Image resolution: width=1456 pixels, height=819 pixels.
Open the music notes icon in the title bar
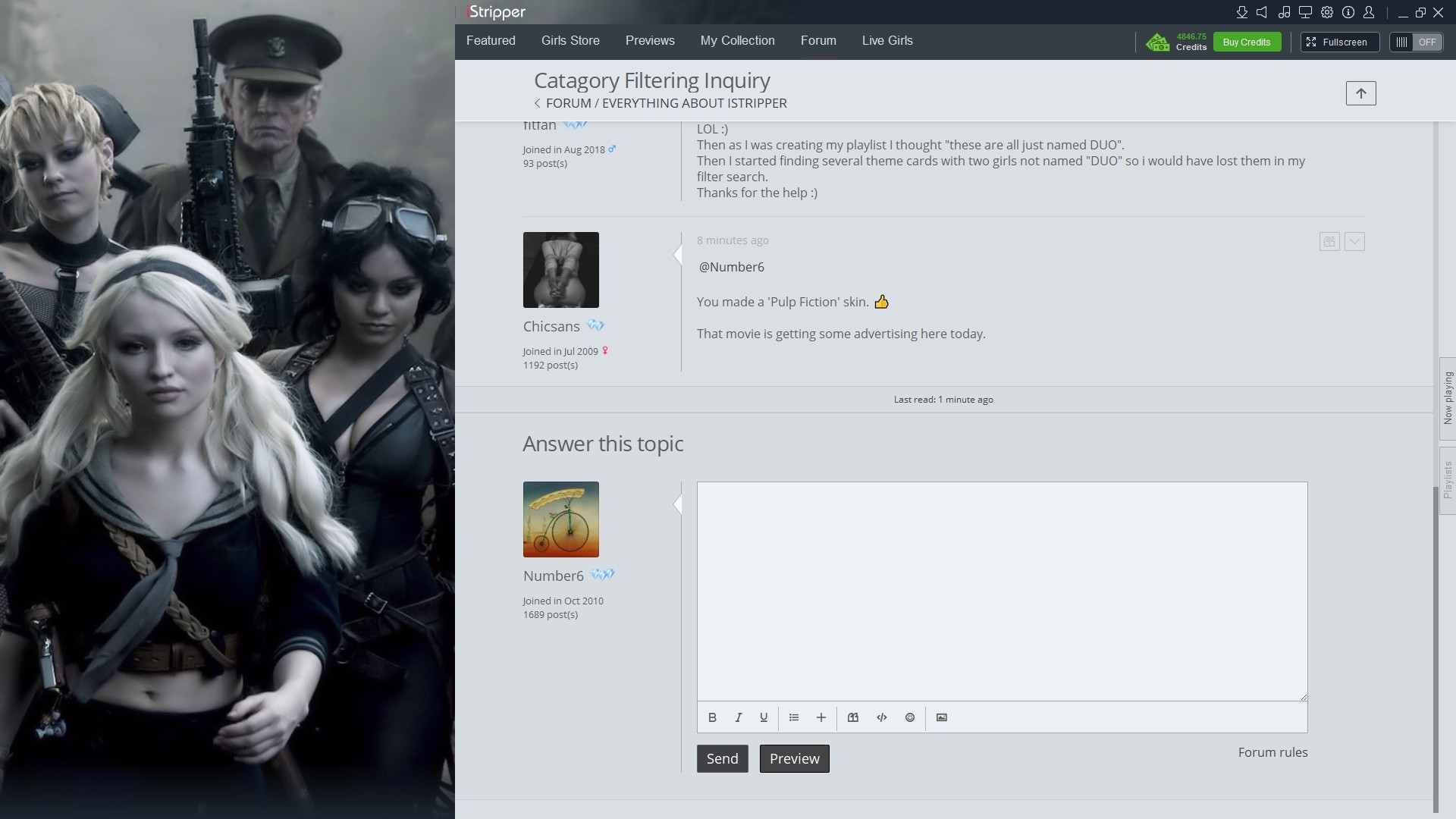pyautogui.click(x=1284, y=12)
